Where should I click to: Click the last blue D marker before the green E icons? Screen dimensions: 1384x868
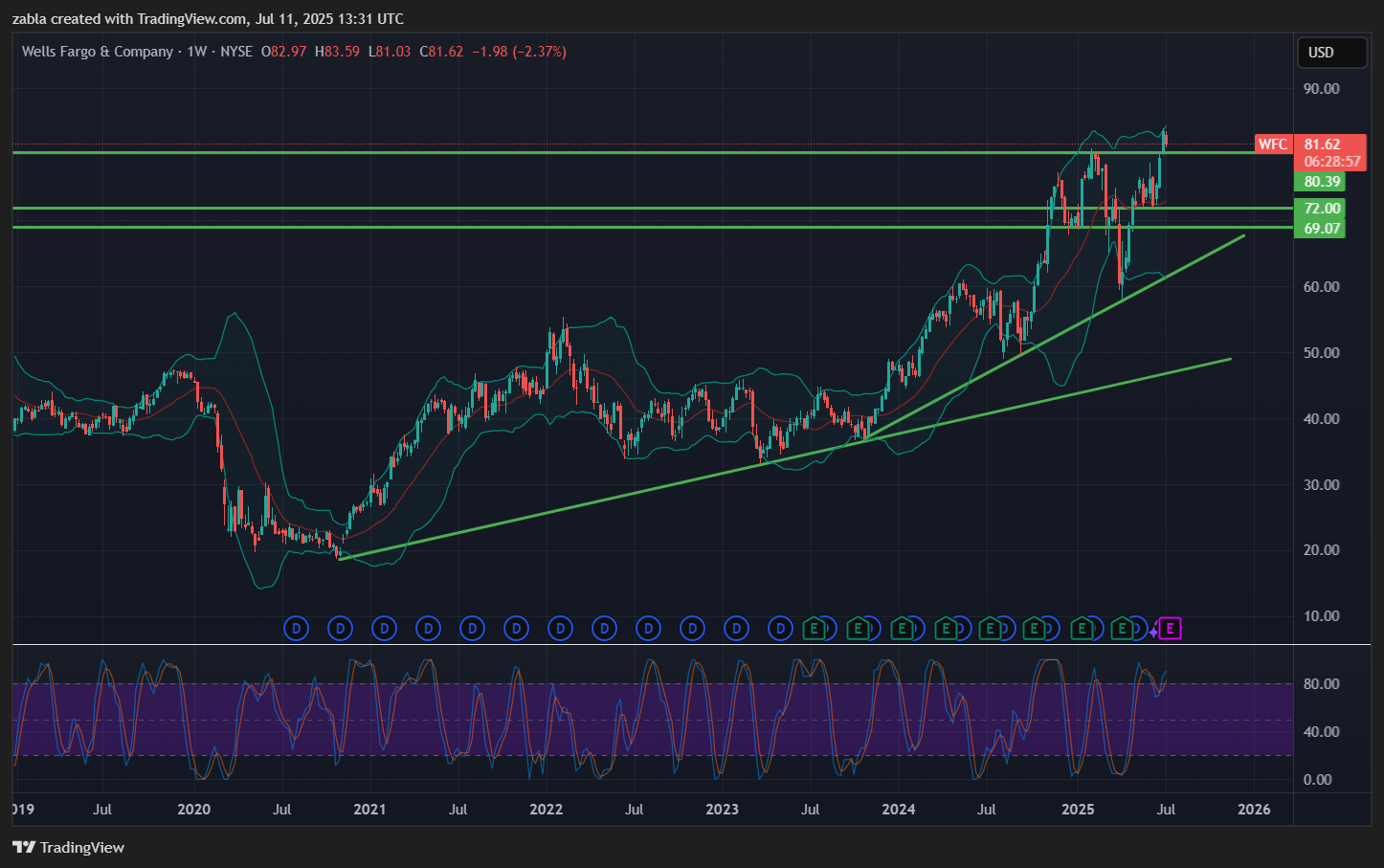[781, 629]
